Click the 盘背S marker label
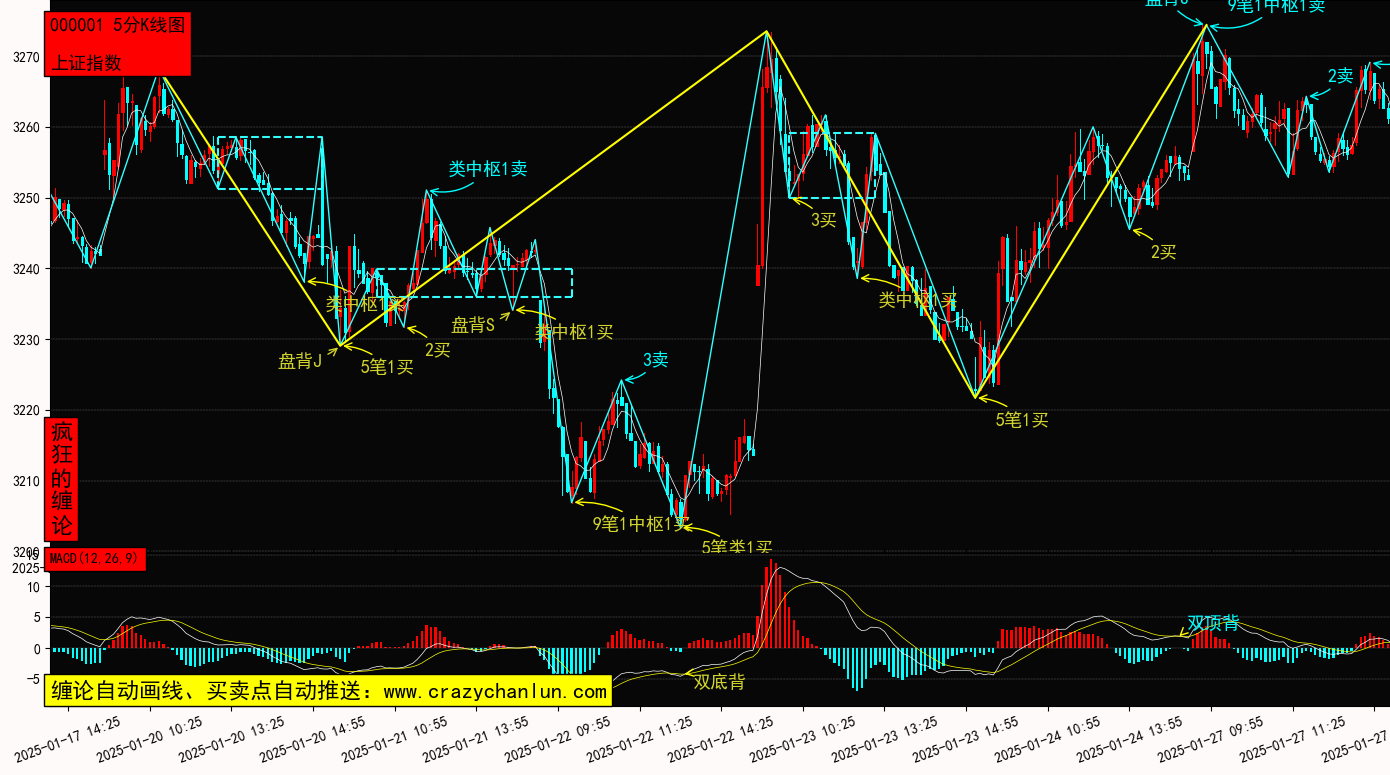Viewport: 1390px width, 775px height. coord(473,325)
